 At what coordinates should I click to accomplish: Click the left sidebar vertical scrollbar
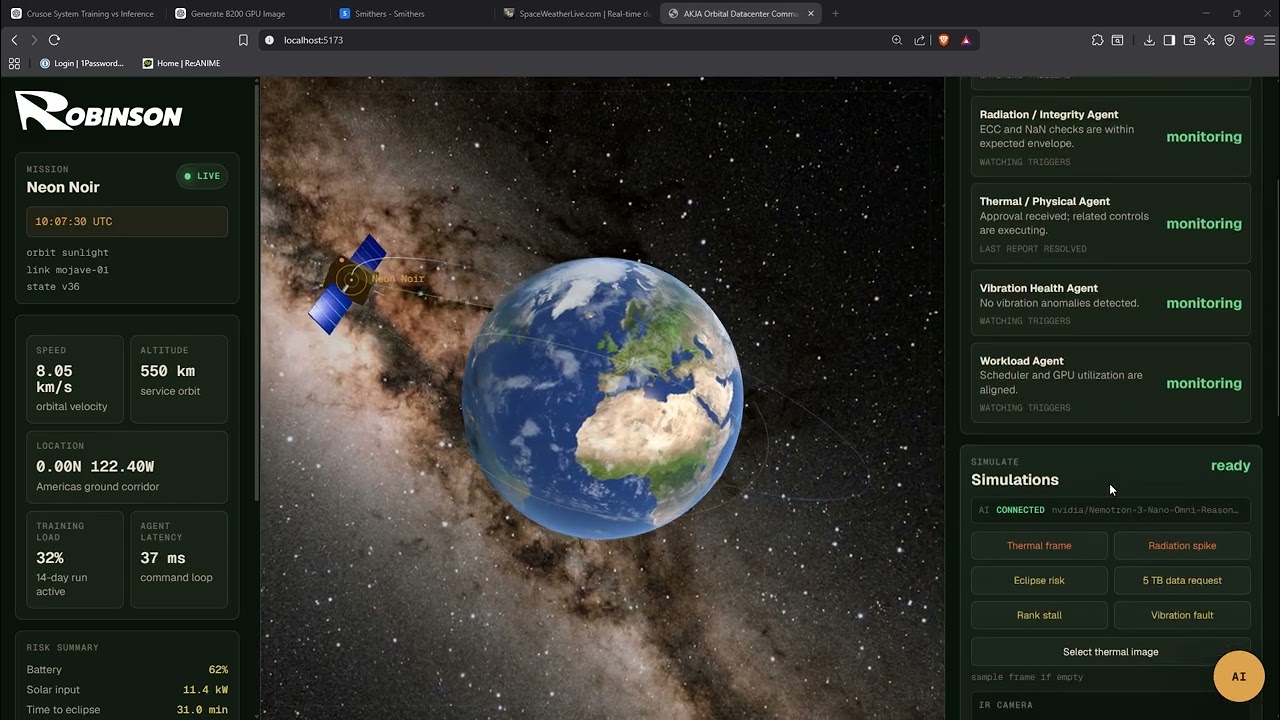pyautogui.click(x=257, y=290)
